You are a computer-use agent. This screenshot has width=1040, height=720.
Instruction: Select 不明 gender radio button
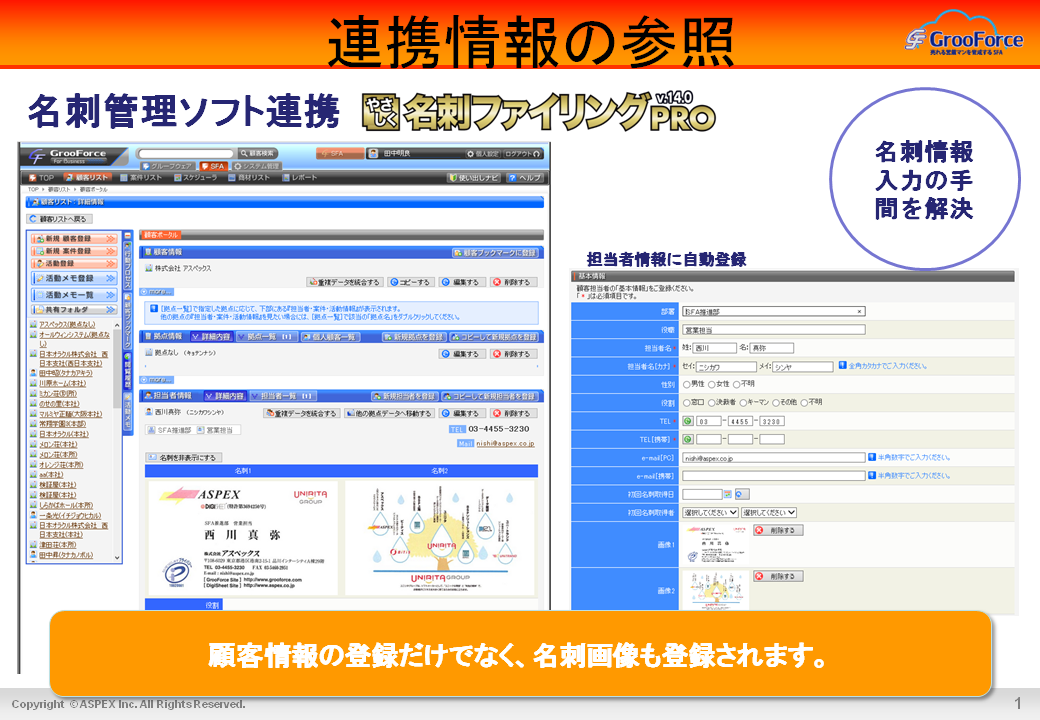click(x=736, y=385)
